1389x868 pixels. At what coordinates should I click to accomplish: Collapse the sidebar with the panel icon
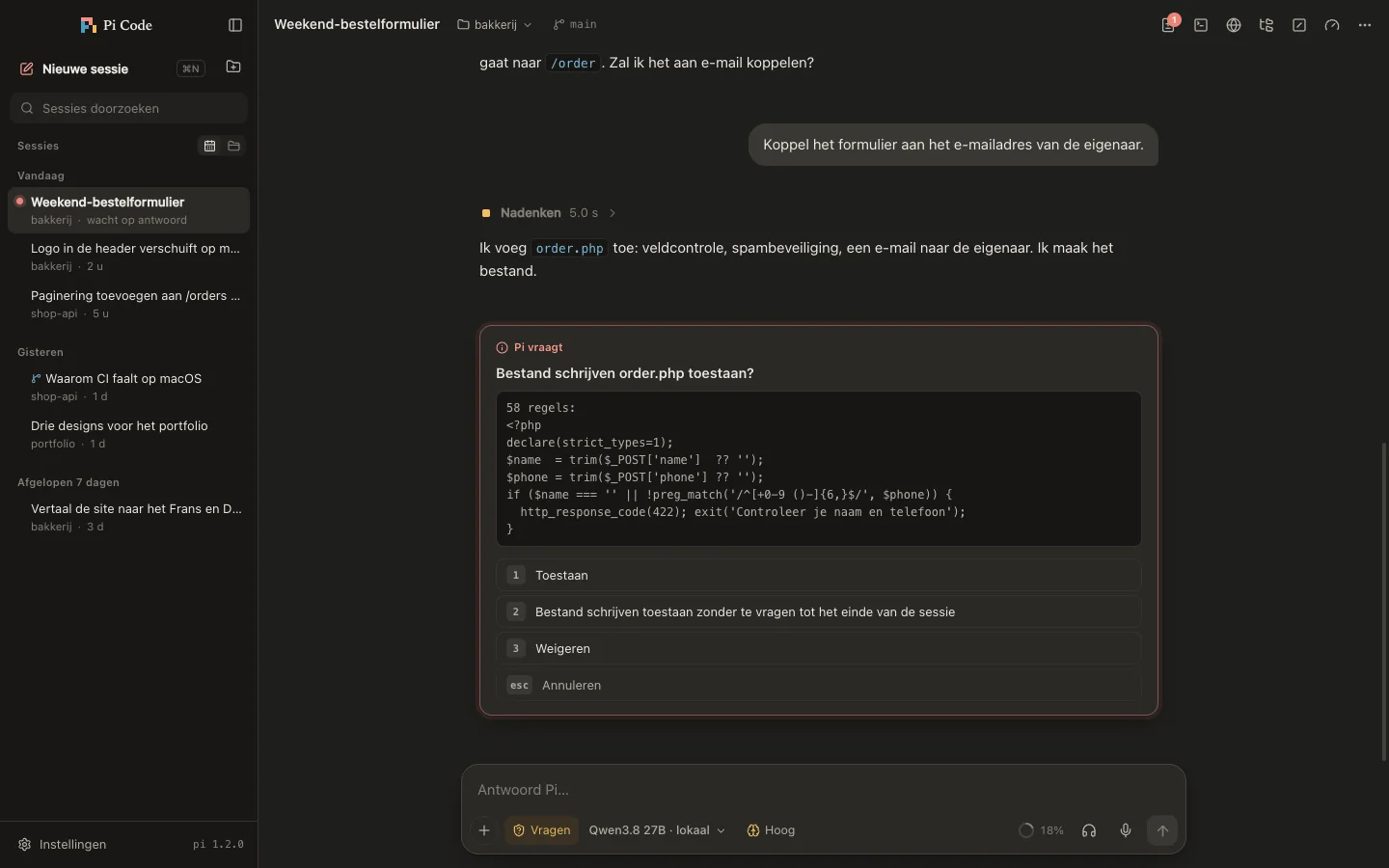pos(235,25)
